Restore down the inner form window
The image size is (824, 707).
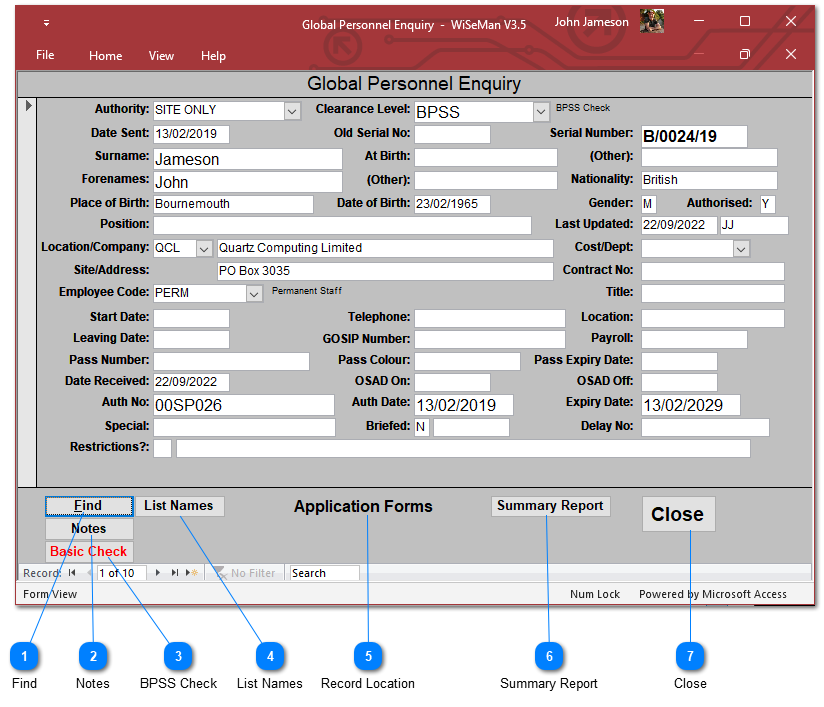tap(744, 55)
